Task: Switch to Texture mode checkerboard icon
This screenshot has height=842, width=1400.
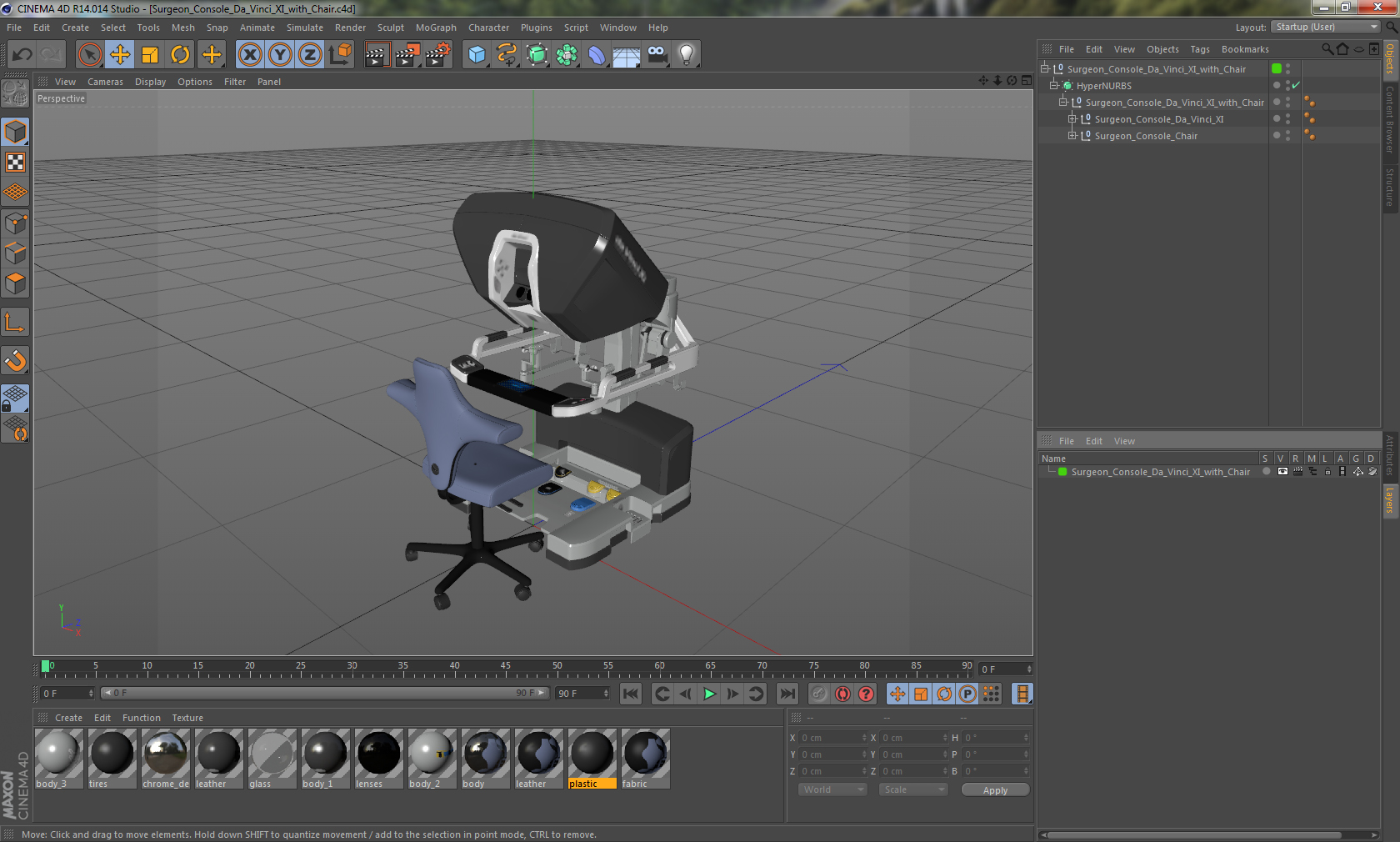Action: point(15,162)
